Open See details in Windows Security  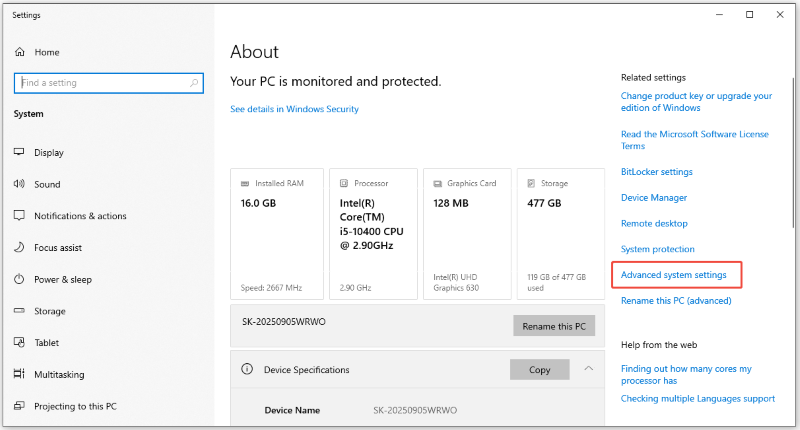pyautogui.click(x=294, y=109)
